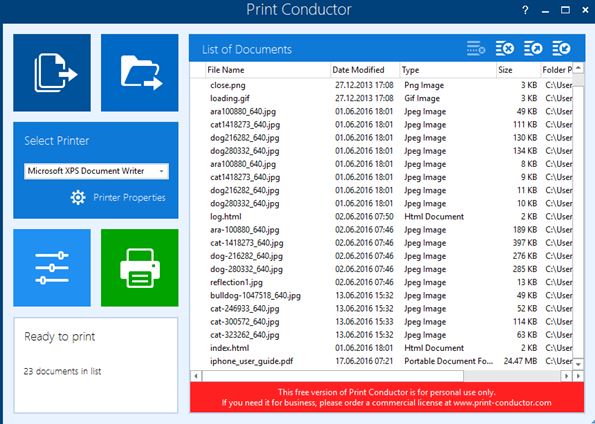Screen dimensions: 595x424
Task: Select dog-280332_640.jpg file
Action: click(x=381, y=269)
